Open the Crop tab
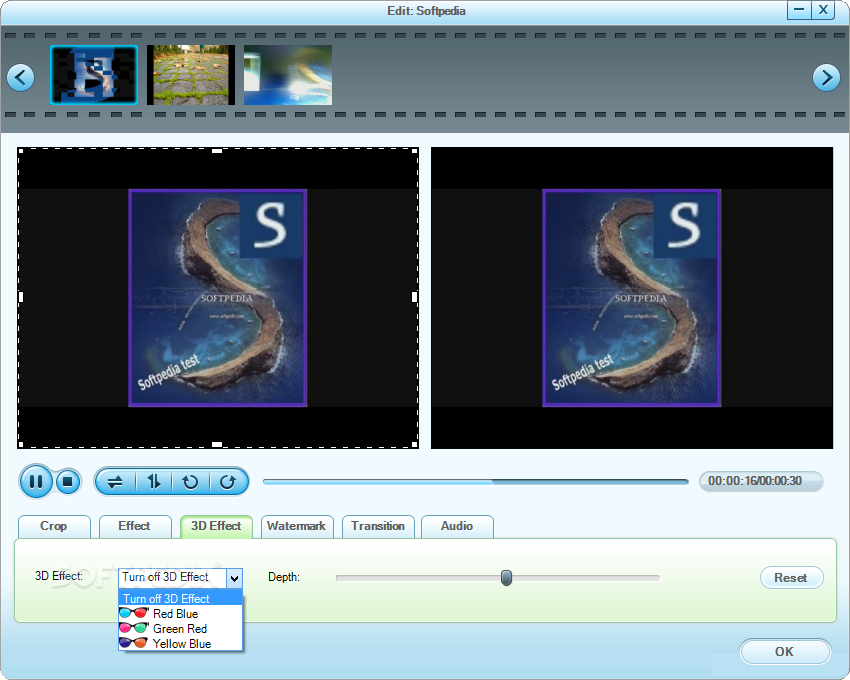Screen dimensions: 850x680 54,526
